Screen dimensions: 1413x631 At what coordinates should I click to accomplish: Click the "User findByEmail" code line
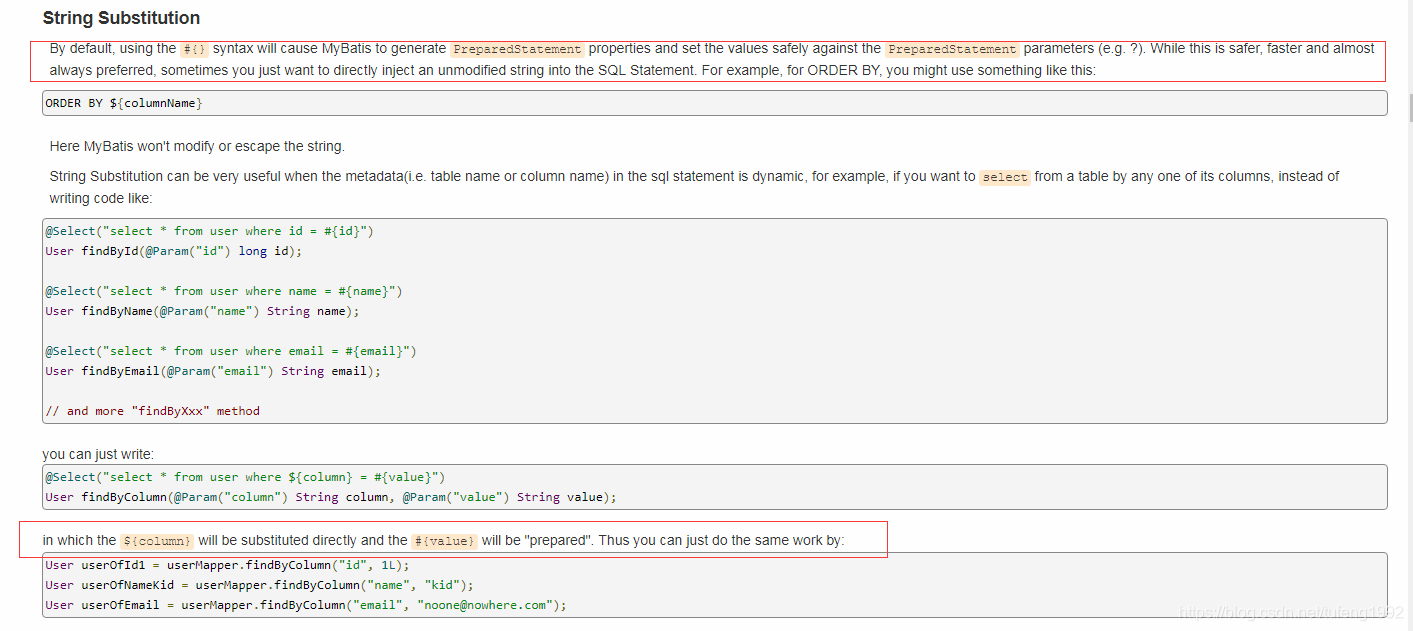(213, 371)
